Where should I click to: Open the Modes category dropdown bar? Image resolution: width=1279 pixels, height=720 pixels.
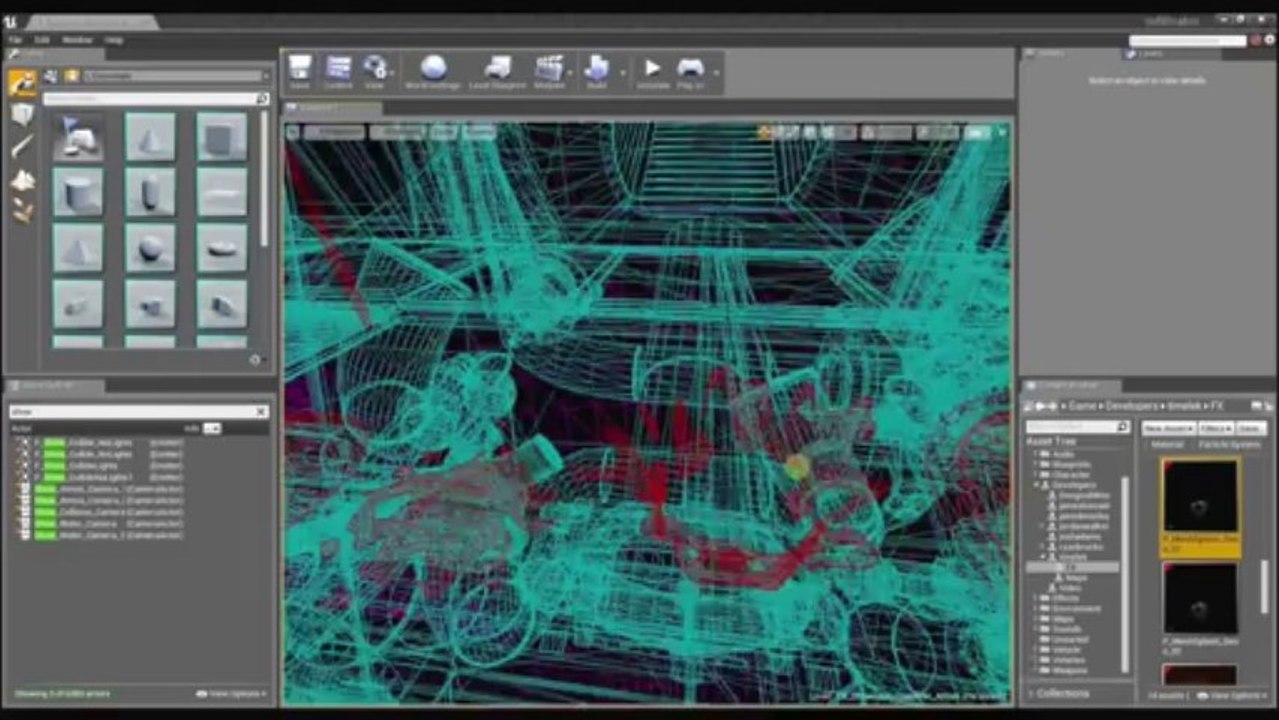tap(177, 76)
